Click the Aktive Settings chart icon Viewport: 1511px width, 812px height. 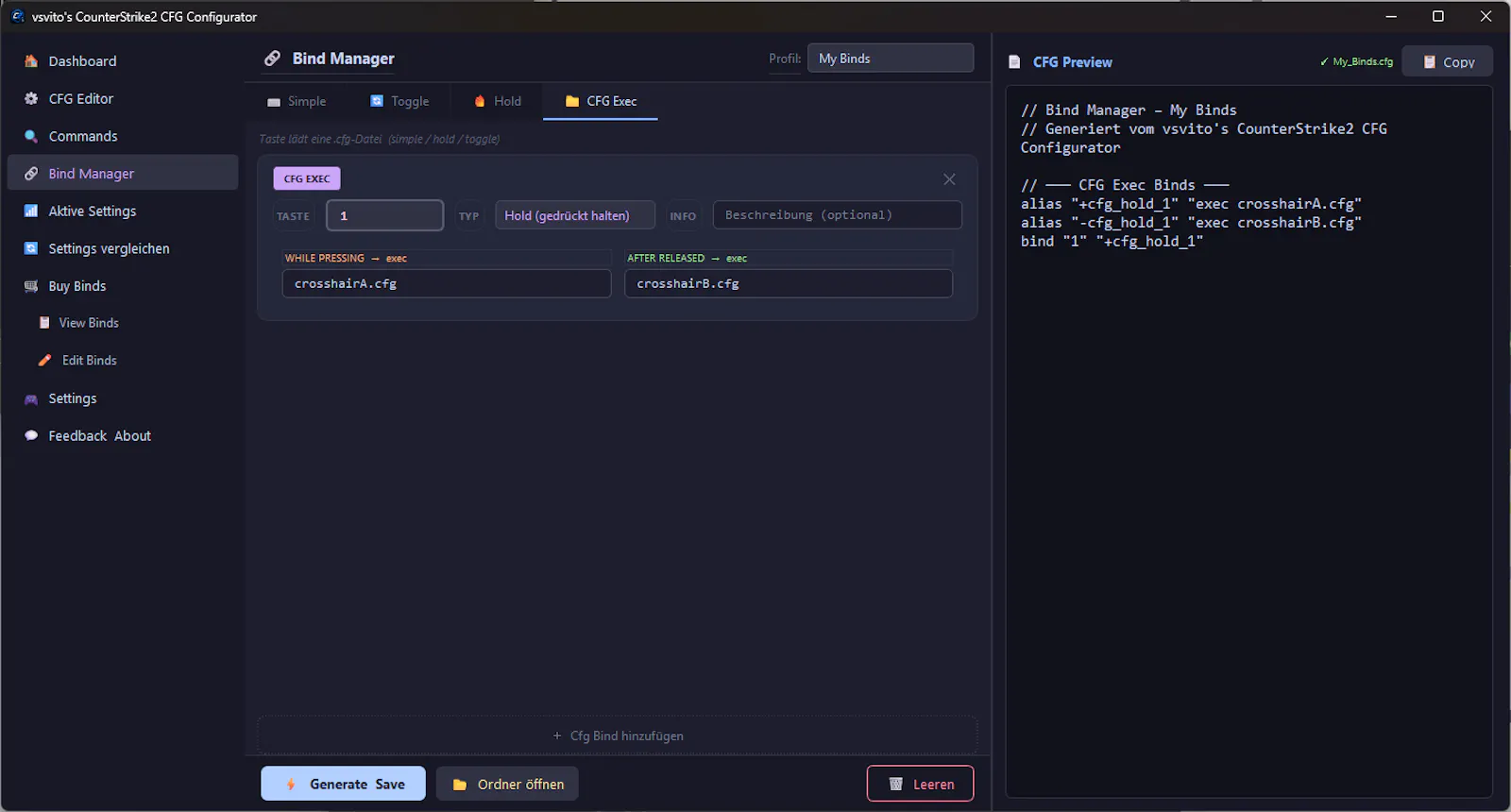tap(31, 211)
